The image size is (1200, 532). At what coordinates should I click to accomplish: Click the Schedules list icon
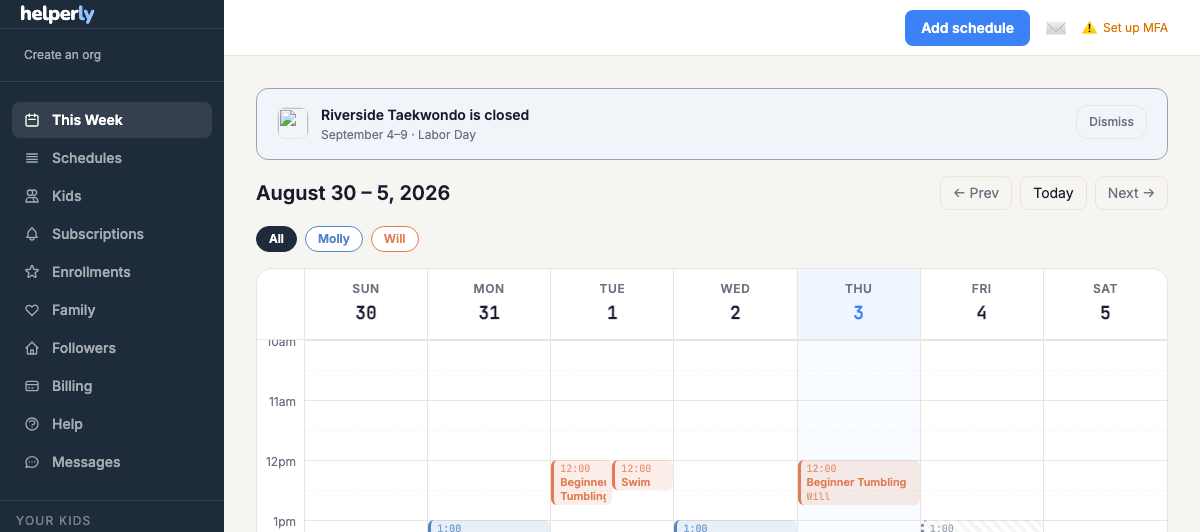pyautogui.click(x=32, y=158)
